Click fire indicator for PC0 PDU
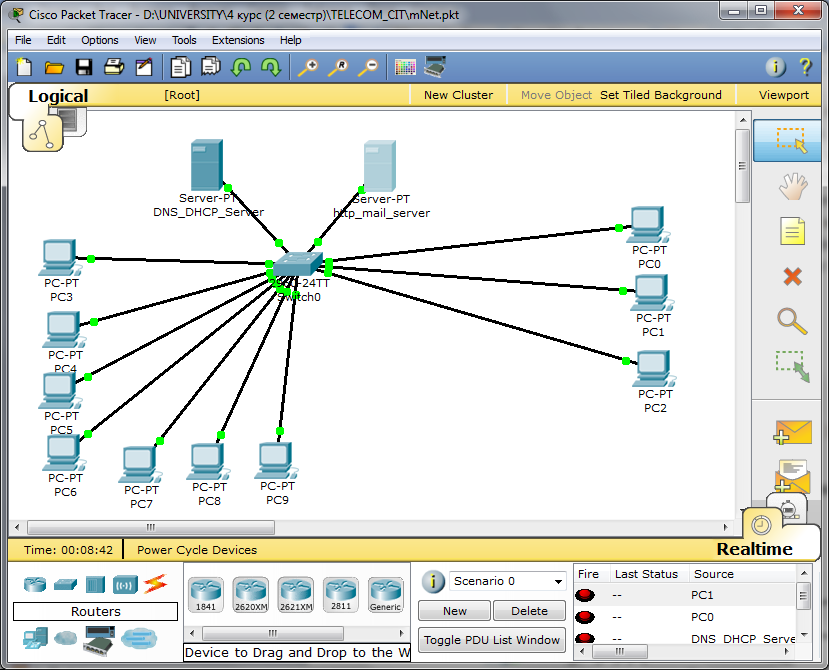The image size is (829, 670). pos(585,617)
